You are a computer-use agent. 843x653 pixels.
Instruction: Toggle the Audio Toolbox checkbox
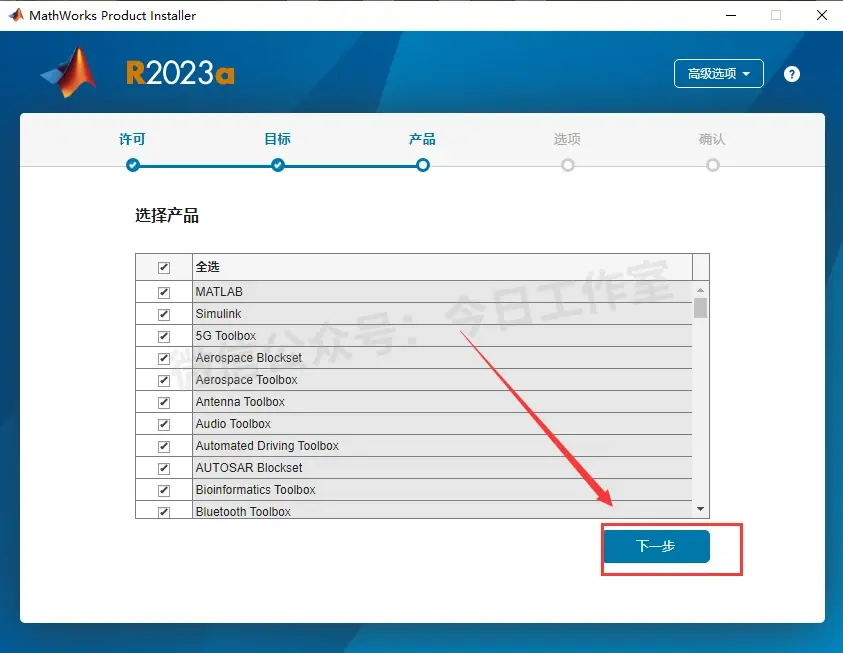pos(164,425)
